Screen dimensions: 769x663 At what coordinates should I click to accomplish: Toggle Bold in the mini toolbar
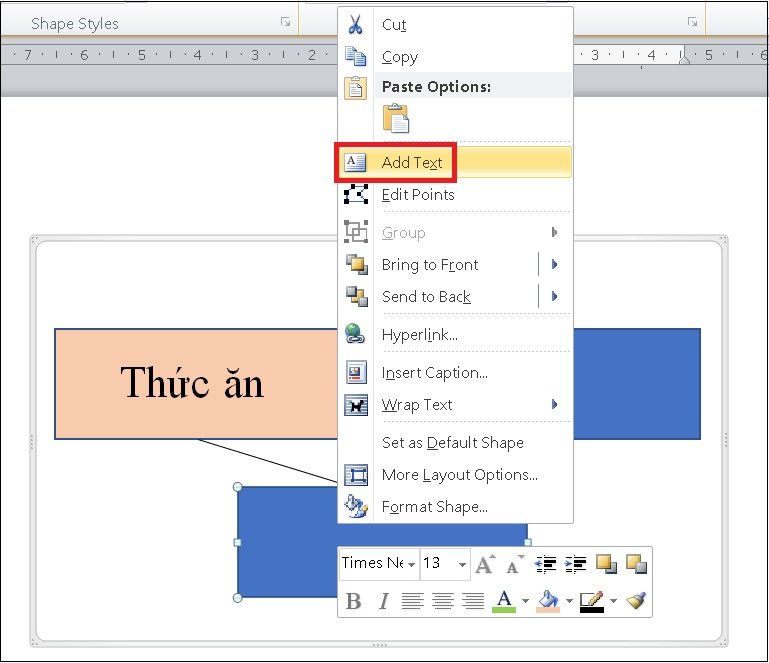(353, 601)
